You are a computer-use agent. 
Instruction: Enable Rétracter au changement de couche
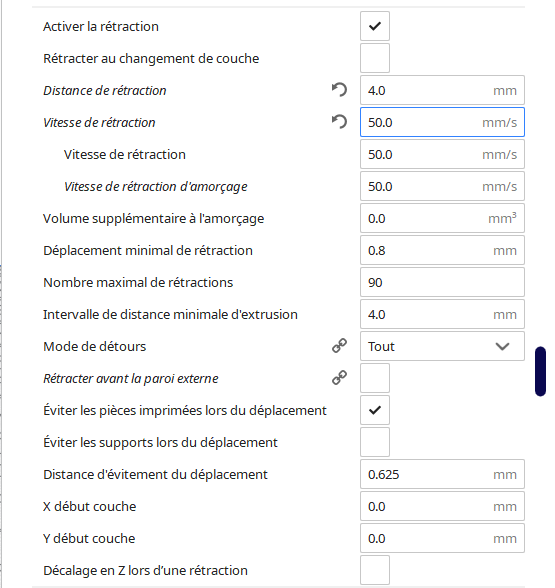375,58
